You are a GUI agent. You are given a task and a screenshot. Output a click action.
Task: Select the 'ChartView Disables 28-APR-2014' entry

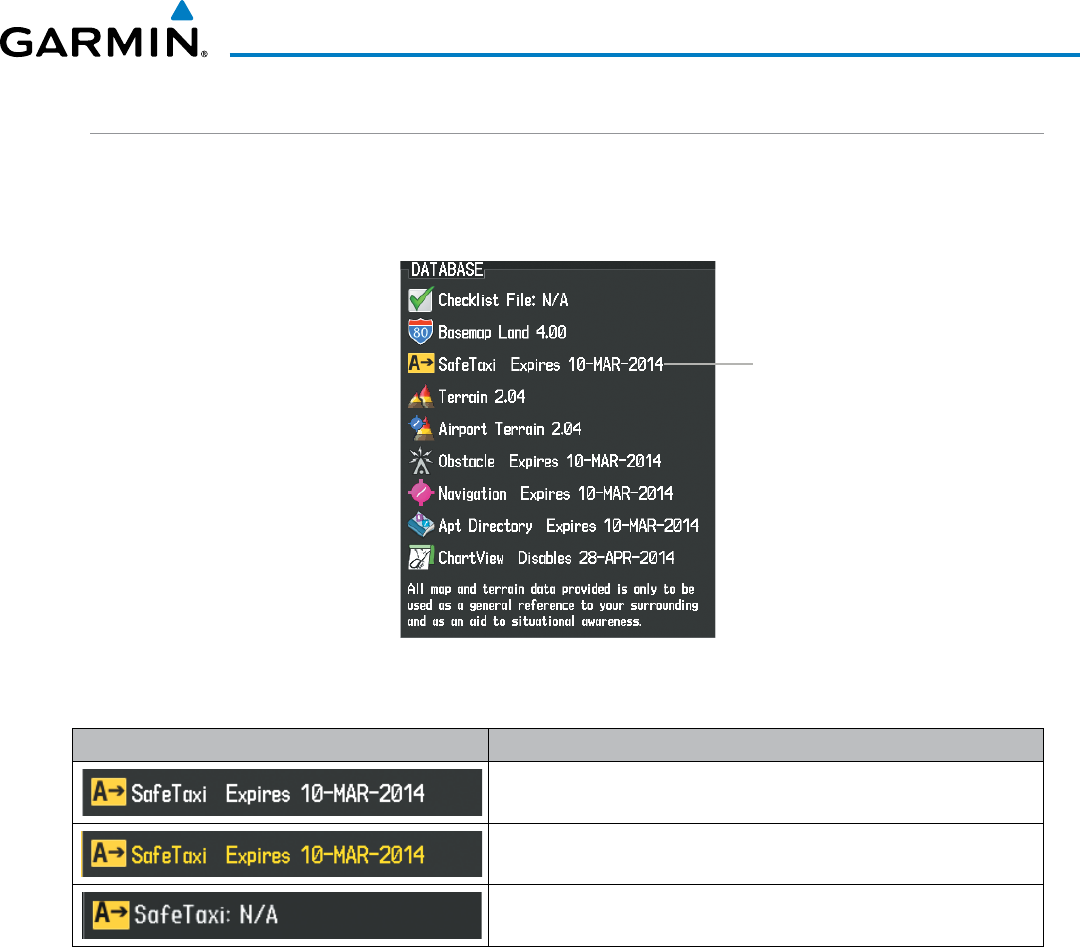click(556, 557)
